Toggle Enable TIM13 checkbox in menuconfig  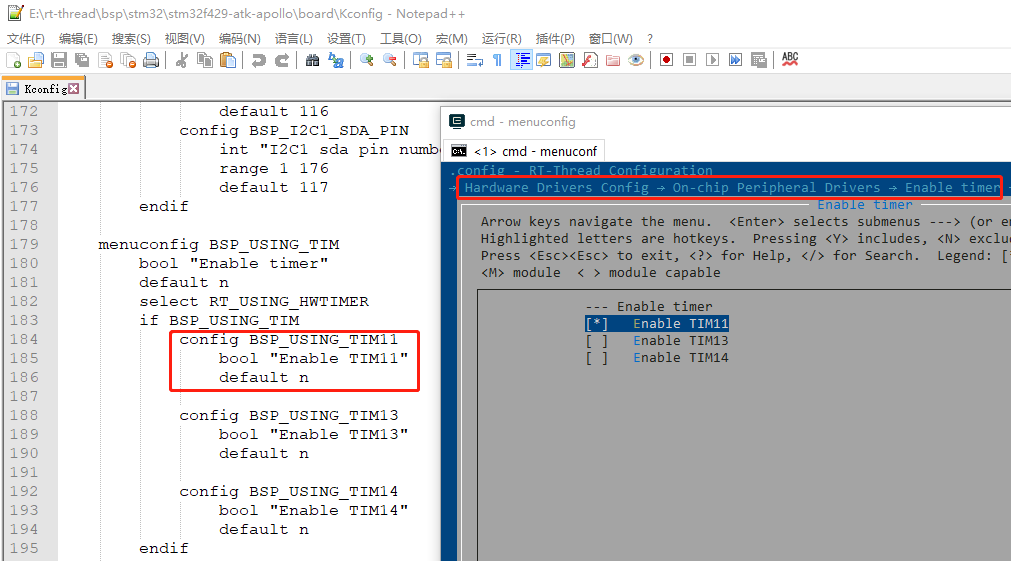597,341
